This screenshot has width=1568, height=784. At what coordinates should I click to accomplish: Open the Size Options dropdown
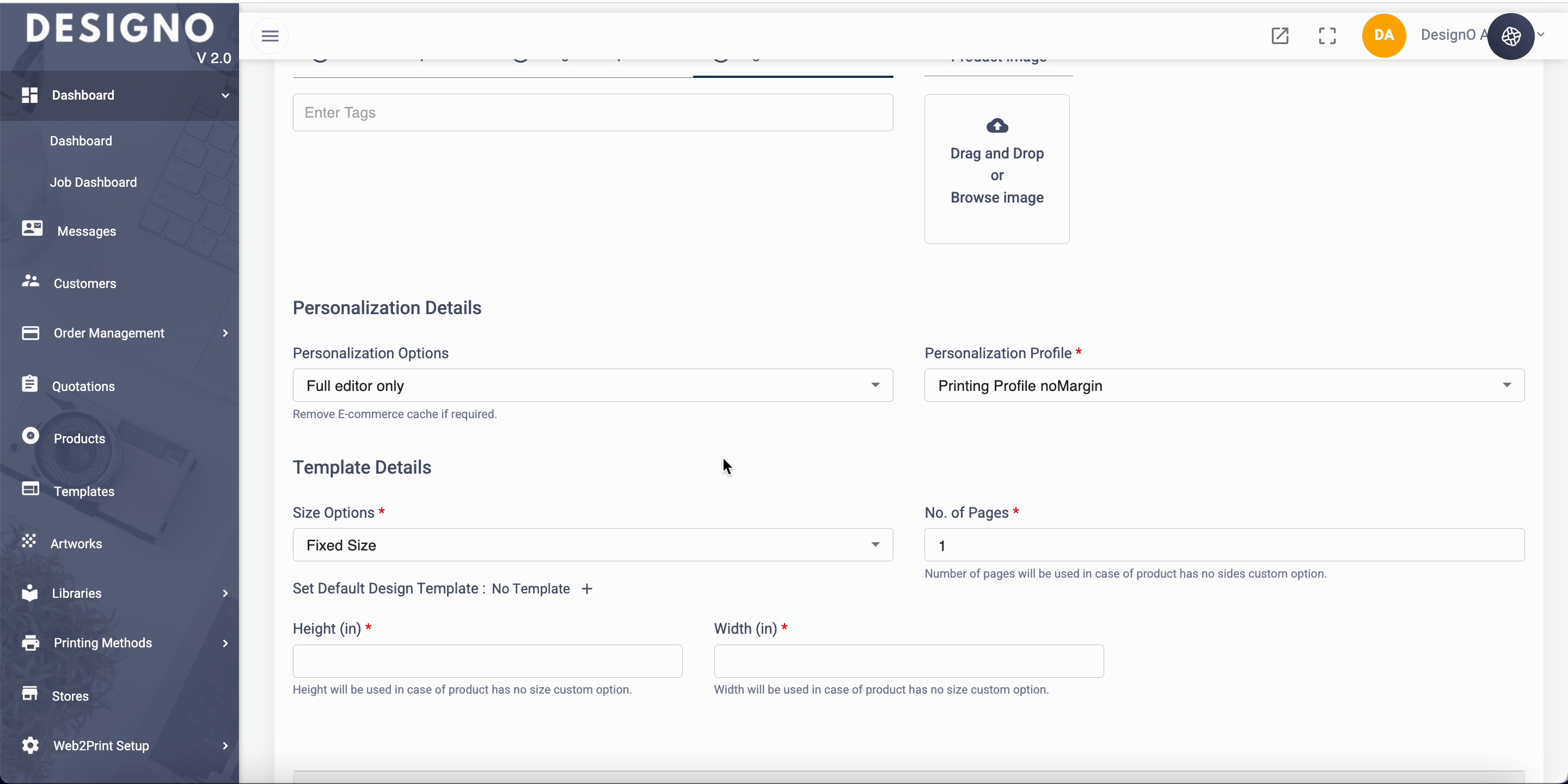pyautogui.click(x=592, y=545)
